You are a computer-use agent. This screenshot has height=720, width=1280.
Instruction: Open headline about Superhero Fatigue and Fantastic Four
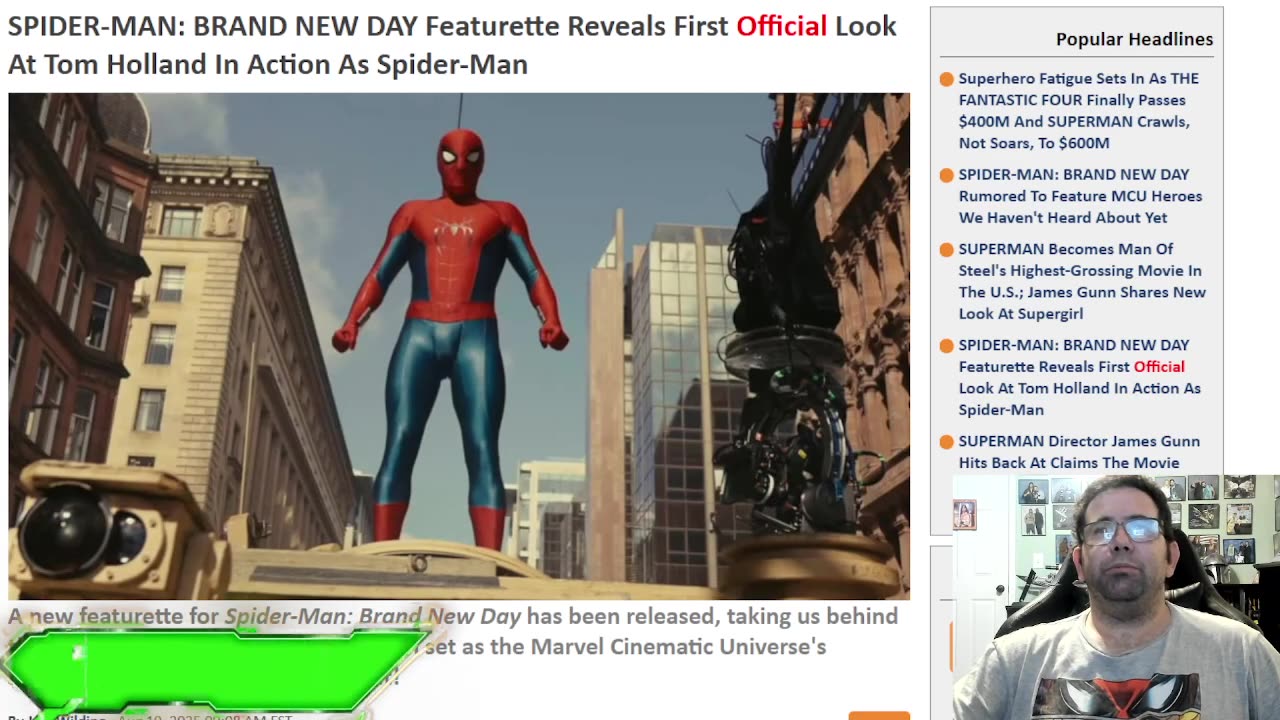(x=1078, y=110)
